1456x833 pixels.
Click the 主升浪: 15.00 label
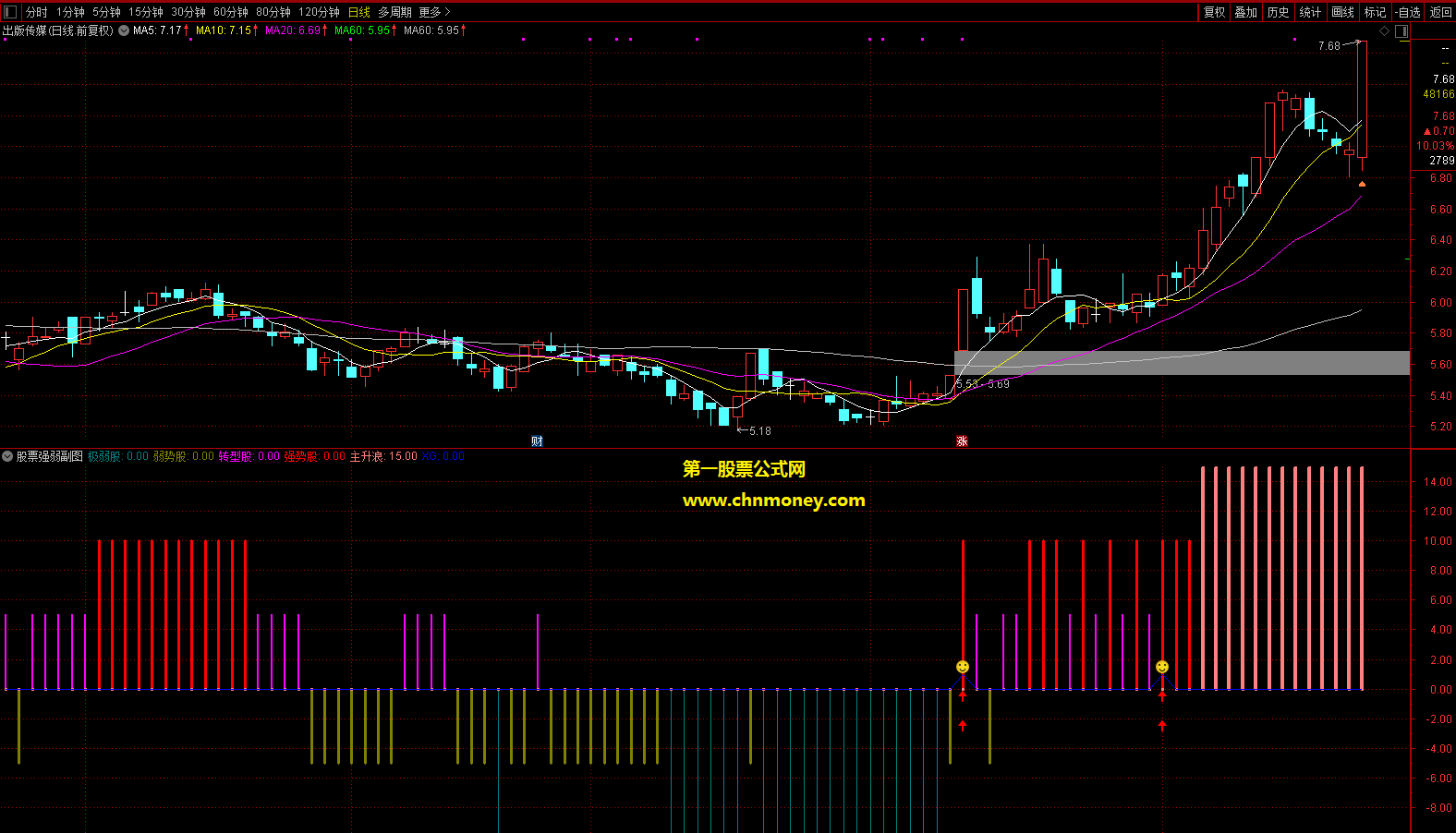point(383,456)
